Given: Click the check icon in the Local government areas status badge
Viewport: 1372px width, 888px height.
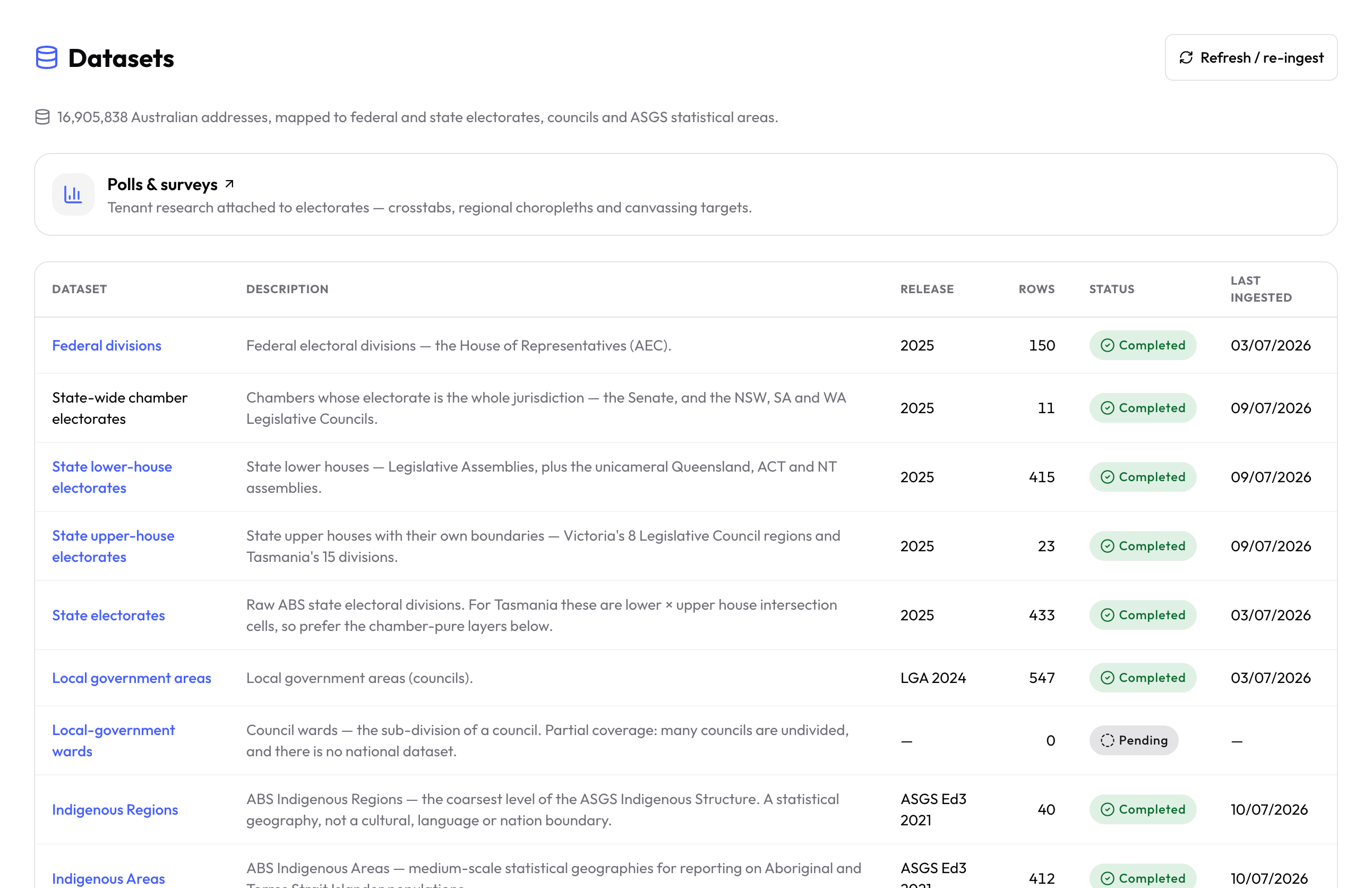Looking at the screenshot, I should click(1108, 678).
